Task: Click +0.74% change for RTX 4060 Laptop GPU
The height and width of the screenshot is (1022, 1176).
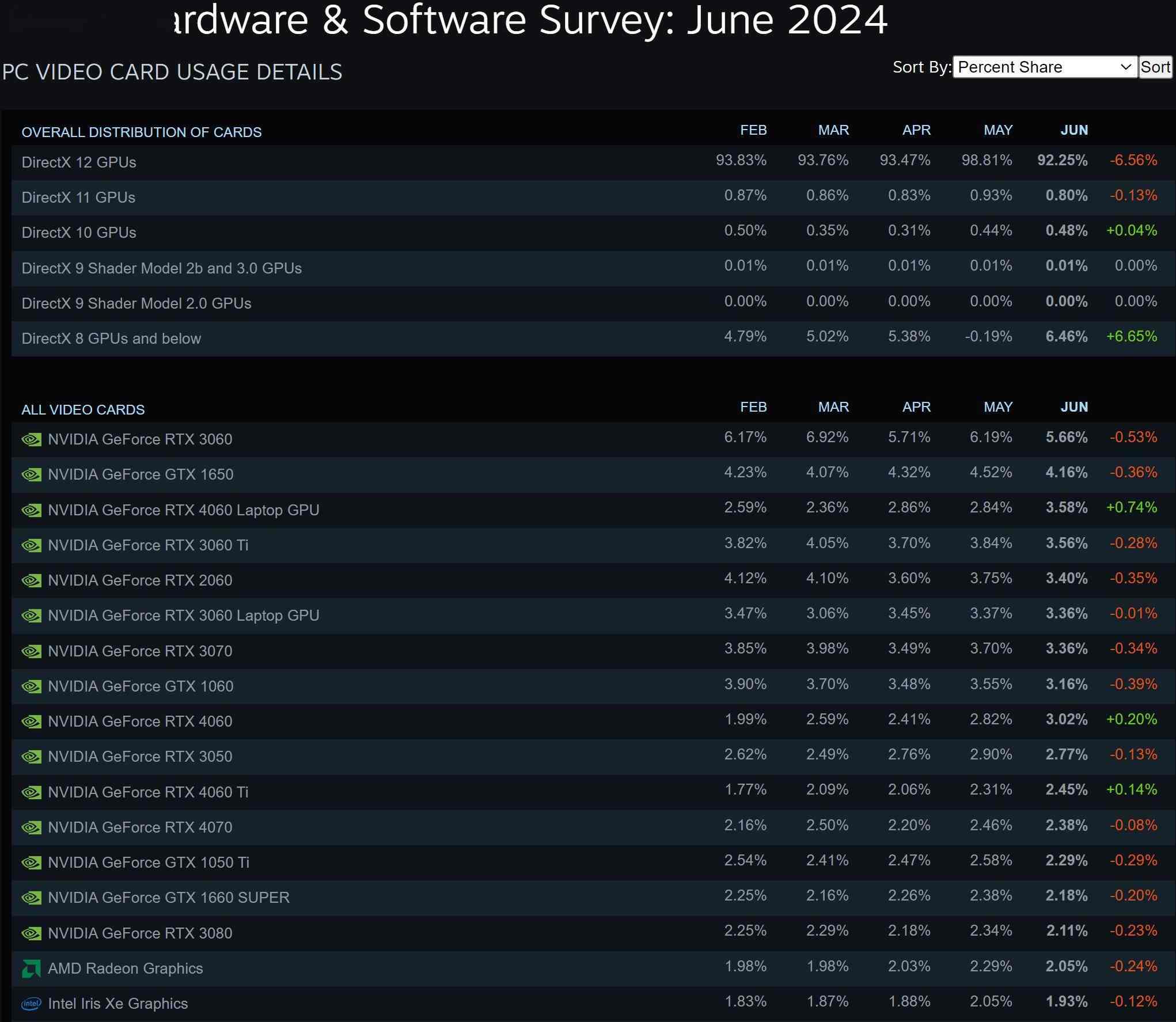Action: point(1132,508)
